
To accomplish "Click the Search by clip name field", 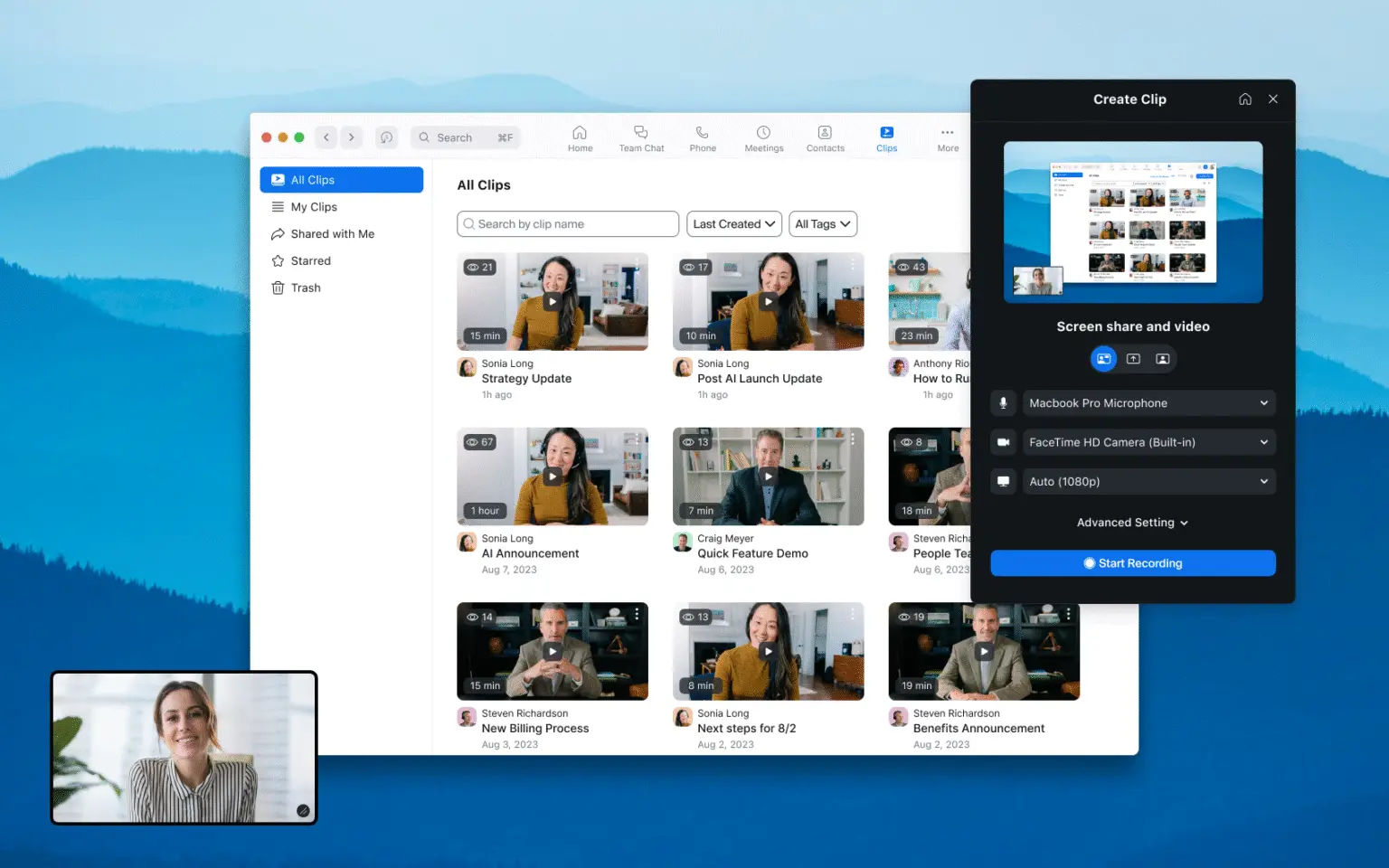I will pos(568,224).
